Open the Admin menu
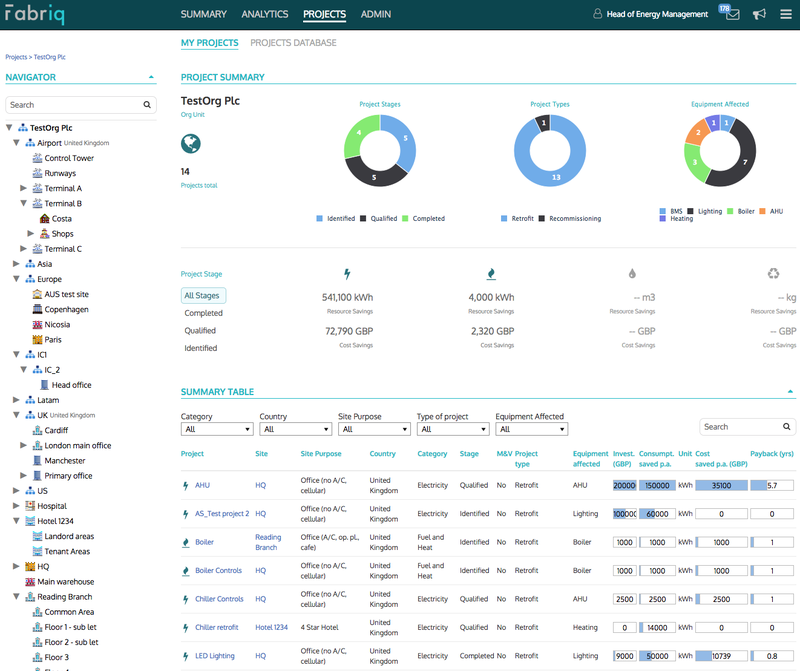800x671 pixels. point(376,14)
